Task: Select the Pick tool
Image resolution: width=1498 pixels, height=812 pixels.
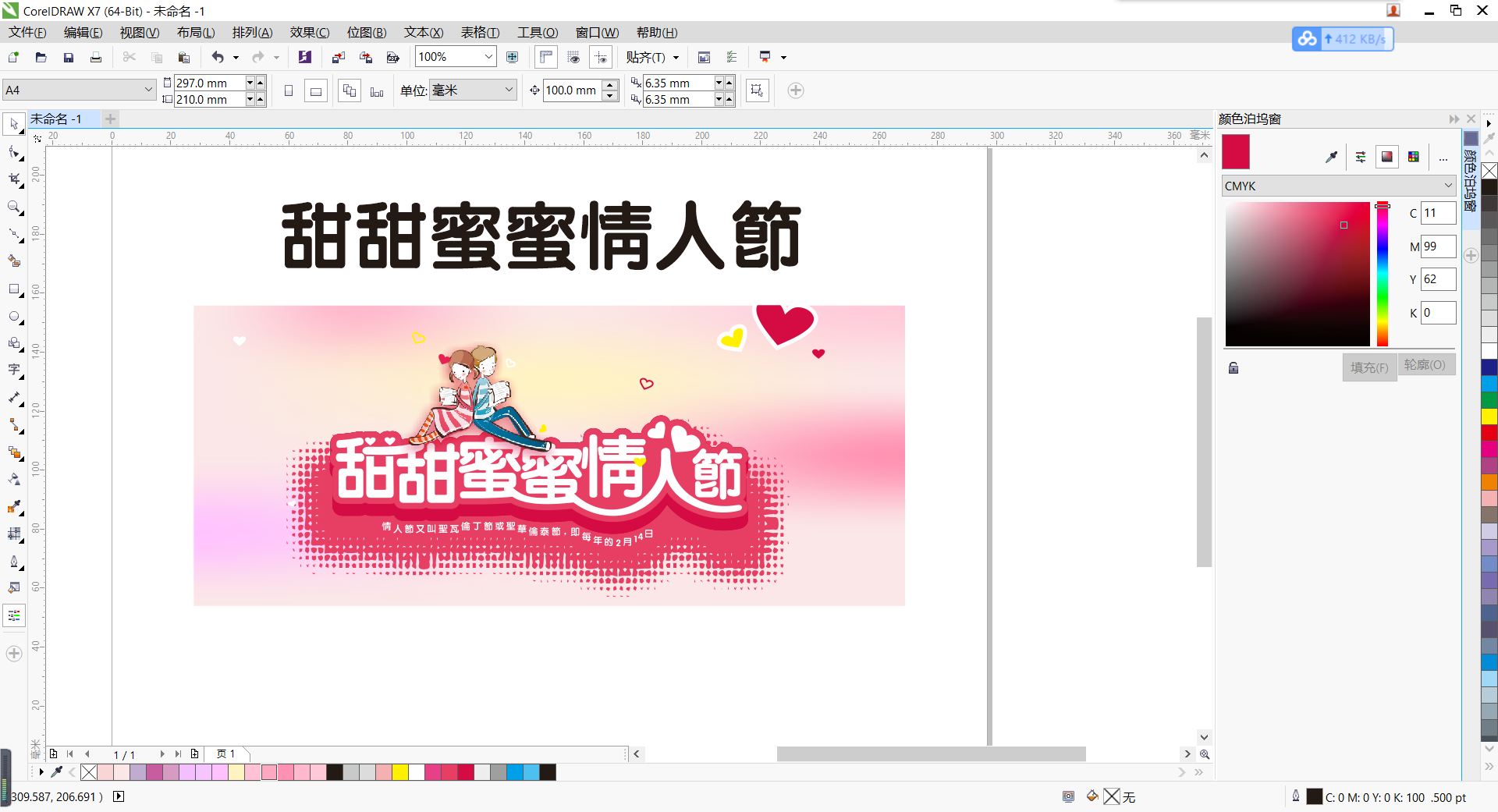Action: point(13,123)
